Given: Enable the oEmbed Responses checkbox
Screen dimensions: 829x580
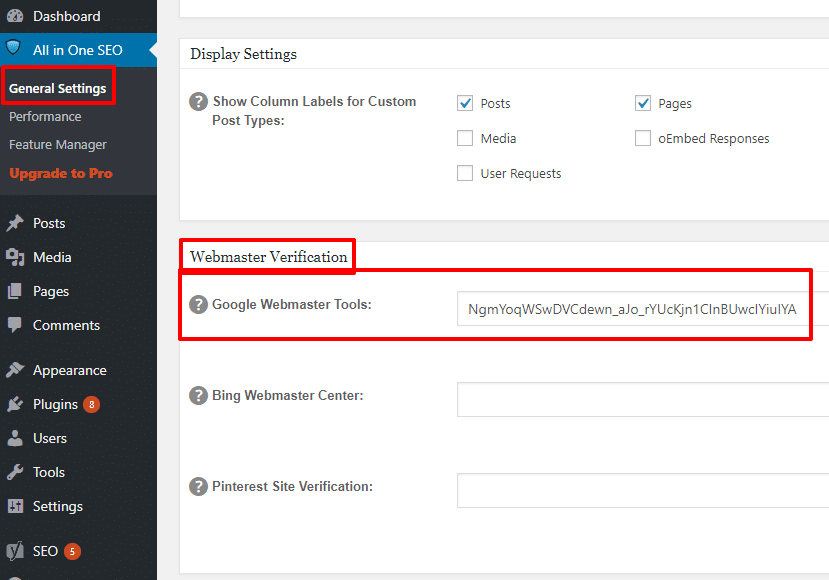Looking at the screenshot, I should tap(643, 138).
